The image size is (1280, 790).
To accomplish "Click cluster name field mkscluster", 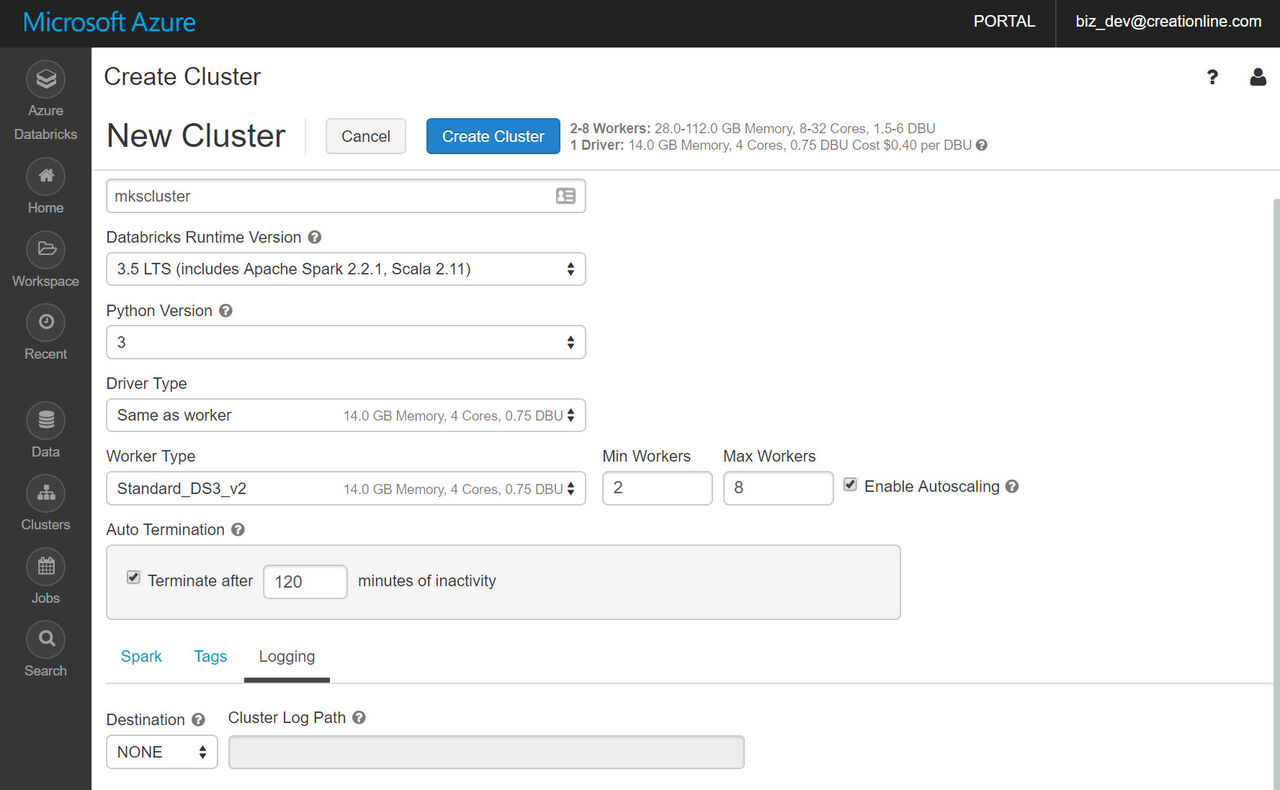I will tap(346, 196).
